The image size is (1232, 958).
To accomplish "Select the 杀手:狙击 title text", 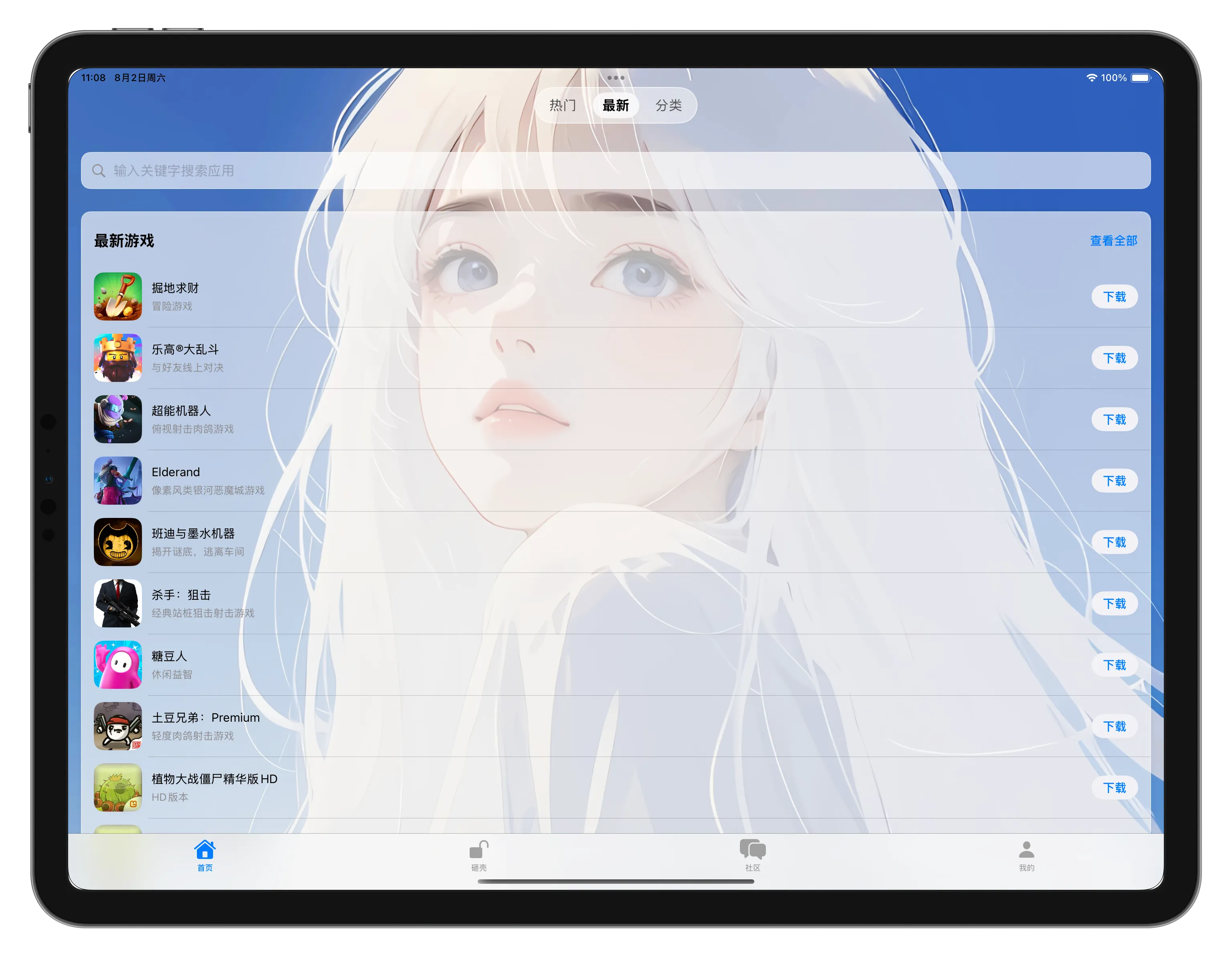I will tap(181, 595).
